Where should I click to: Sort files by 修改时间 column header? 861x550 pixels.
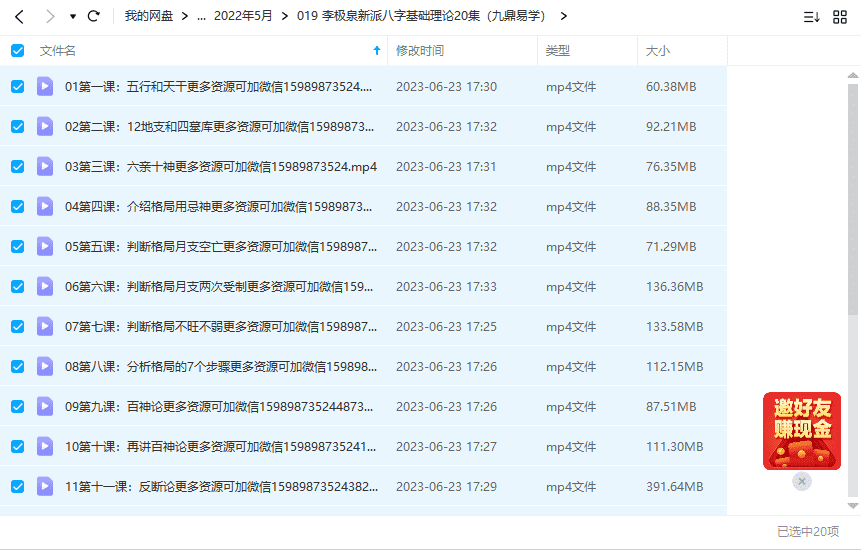(x=420, y=50)
